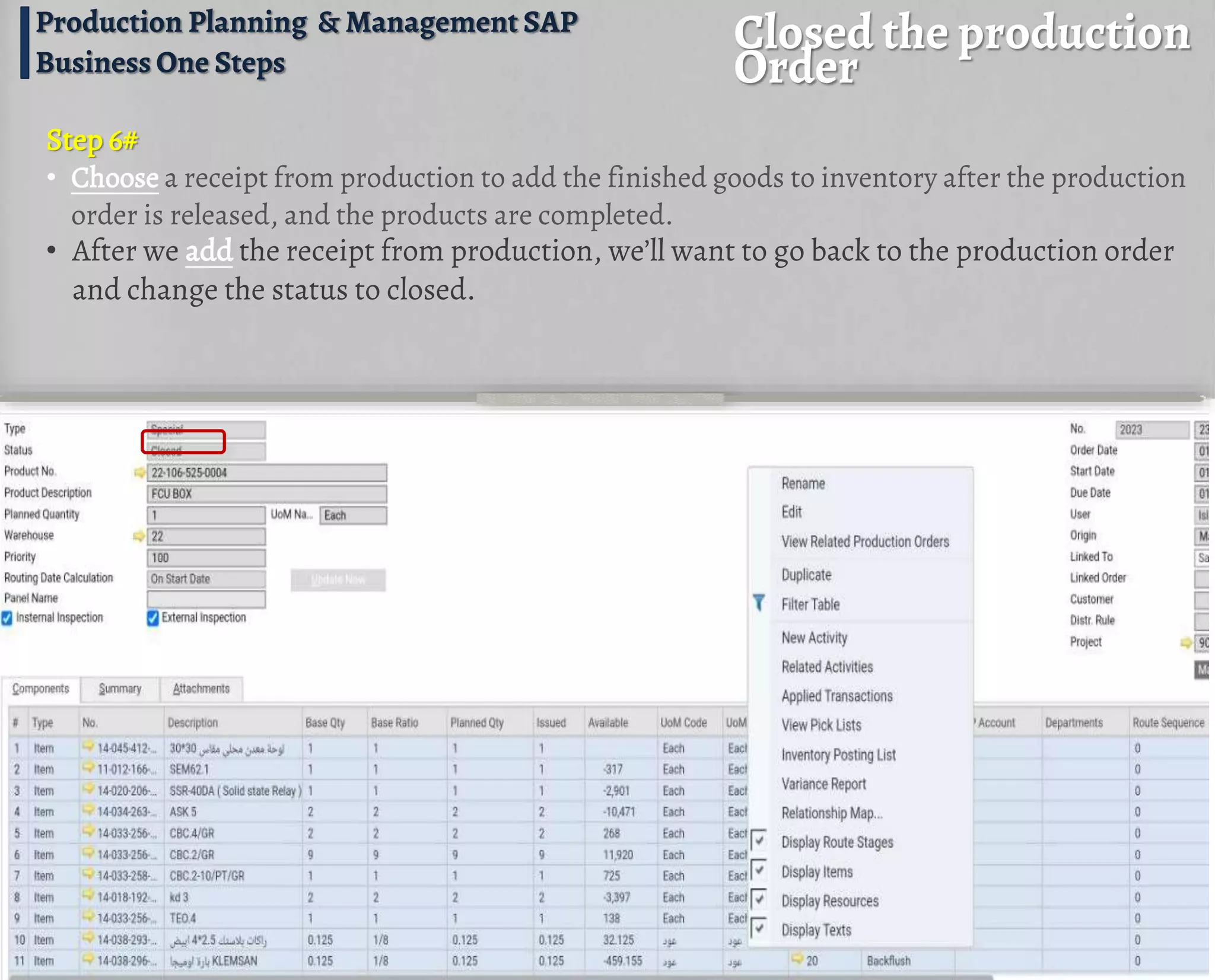Open link arrow for item 14-045-412 in row 1
This screenshot has width=1215, height=980.
[88, 747]
